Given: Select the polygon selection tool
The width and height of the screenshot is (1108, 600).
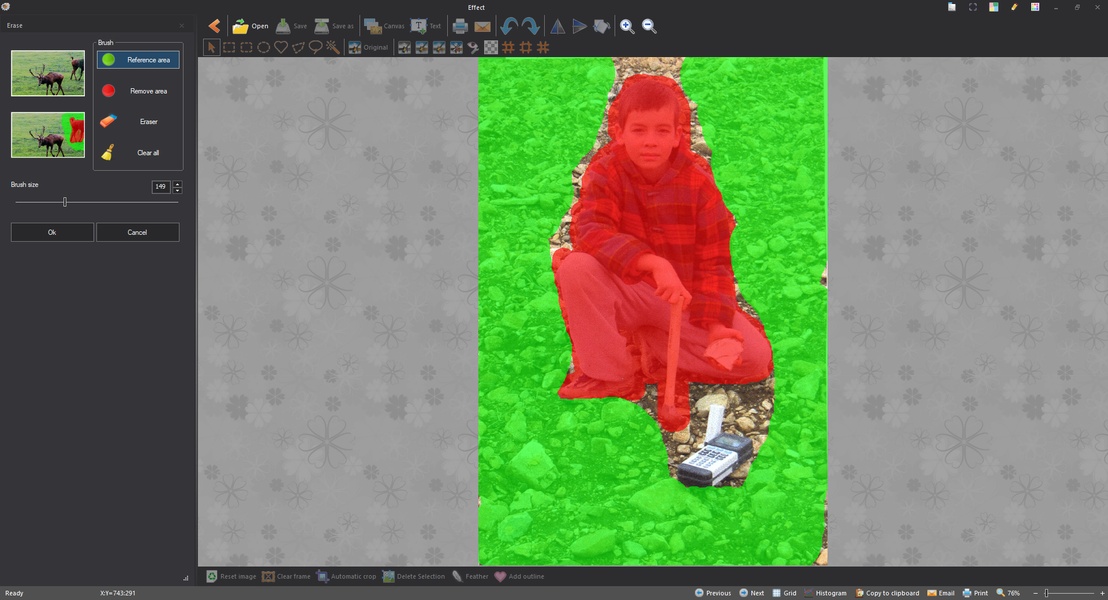Looking at the screenshot, I should [298, 47].
